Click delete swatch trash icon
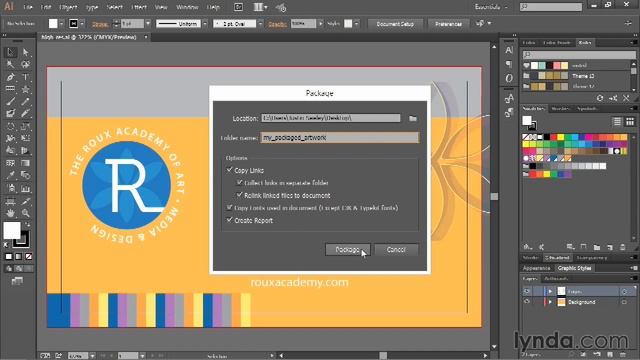Viewport: 640px width, 360px height. coord(622,247)
